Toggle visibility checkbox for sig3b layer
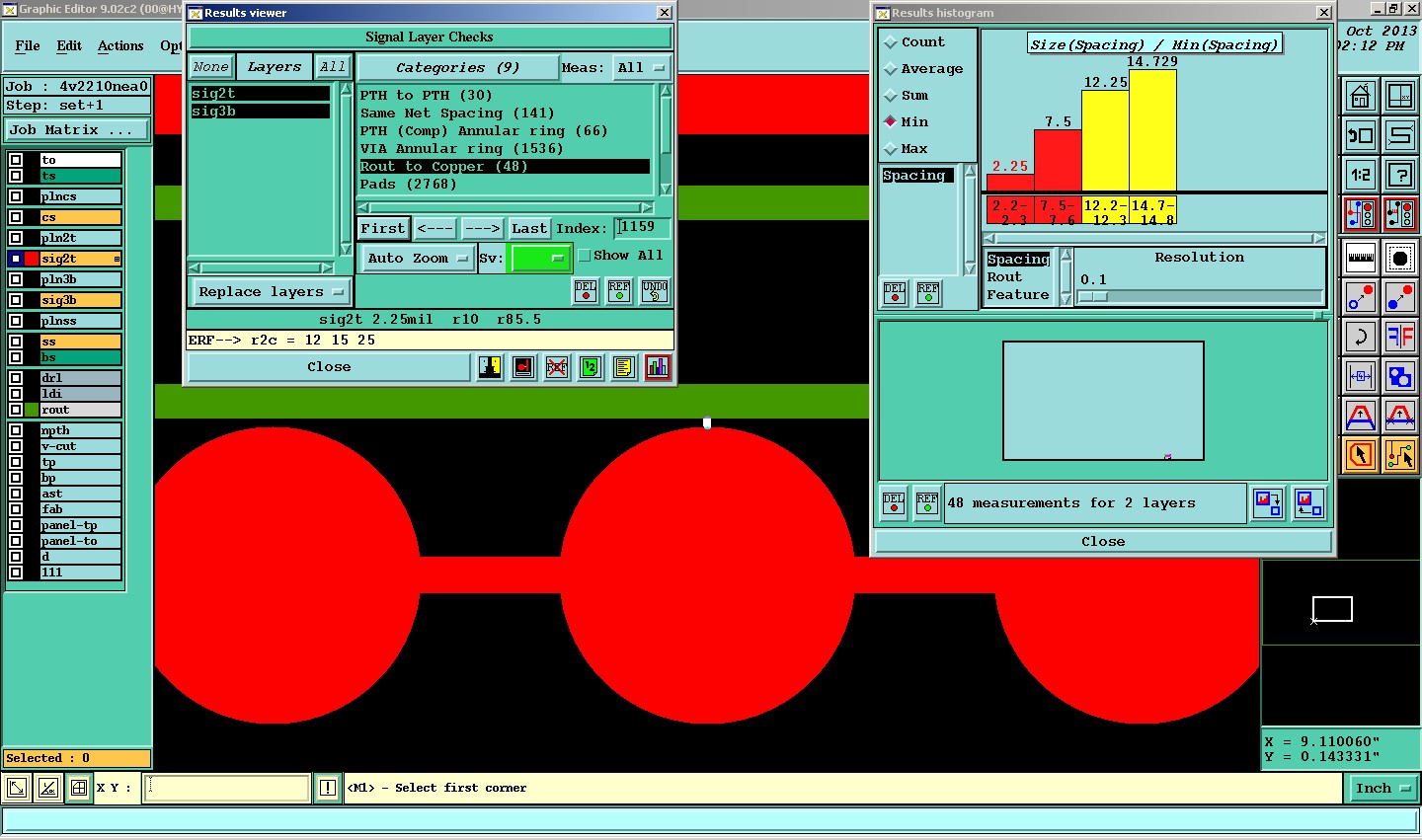This screenshot has width=1422, height=840. click(16, 300)
